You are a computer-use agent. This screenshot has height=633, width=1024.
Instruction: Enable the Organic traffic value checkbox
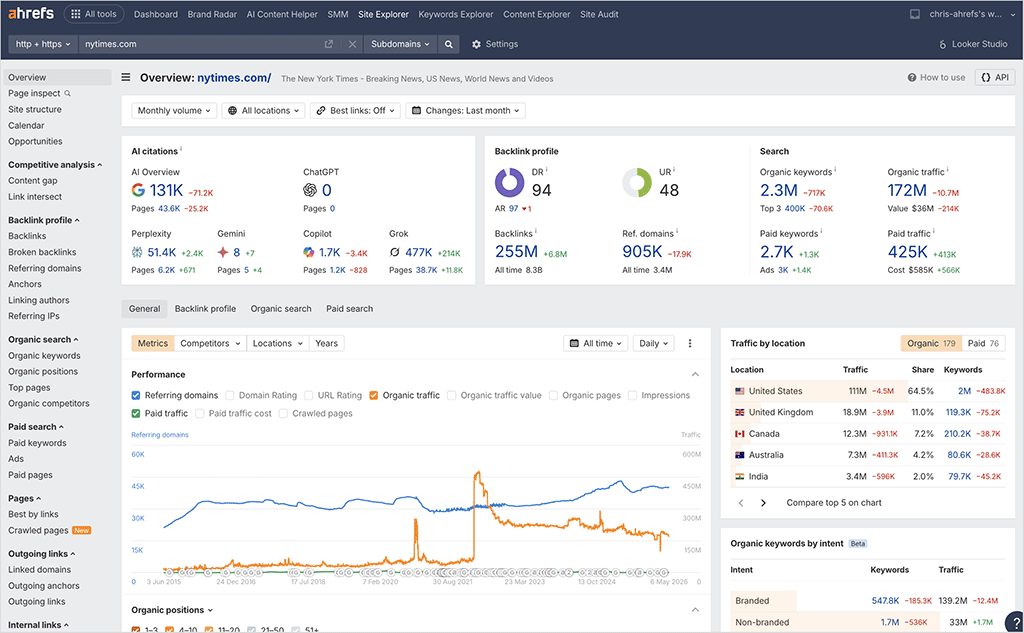point(451,395)
